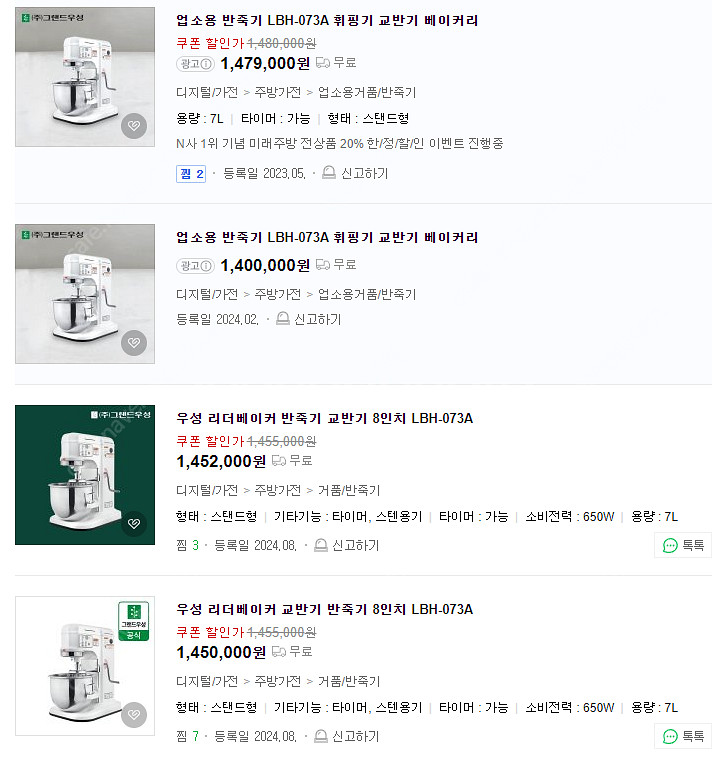Click the 광고 info icon beside 1,400,000원
Screen dimensions: 712x764
coord(207,266)
